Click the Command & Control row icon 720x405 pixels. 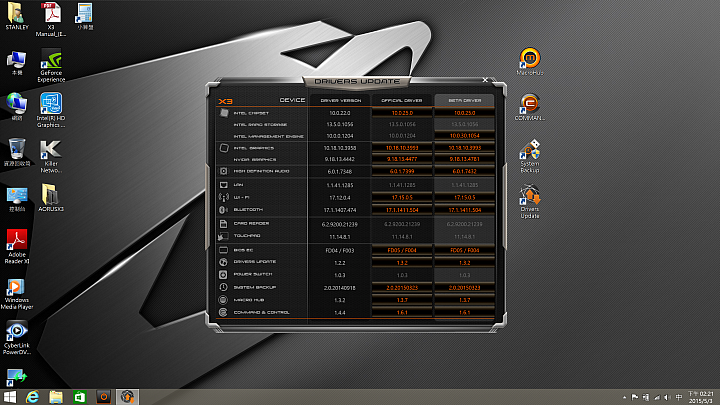click(224, 312)
